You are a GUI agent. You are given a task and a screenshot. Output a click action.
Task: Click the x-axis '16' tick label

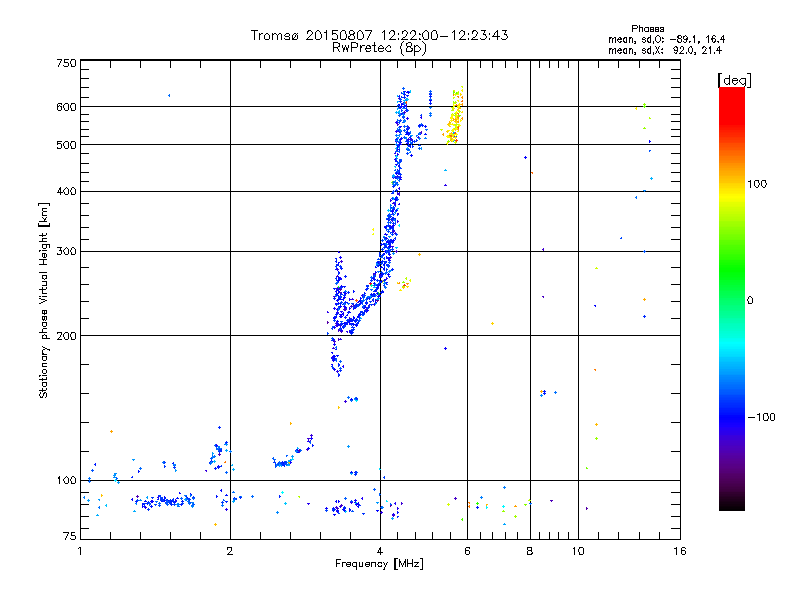[680, 551]
